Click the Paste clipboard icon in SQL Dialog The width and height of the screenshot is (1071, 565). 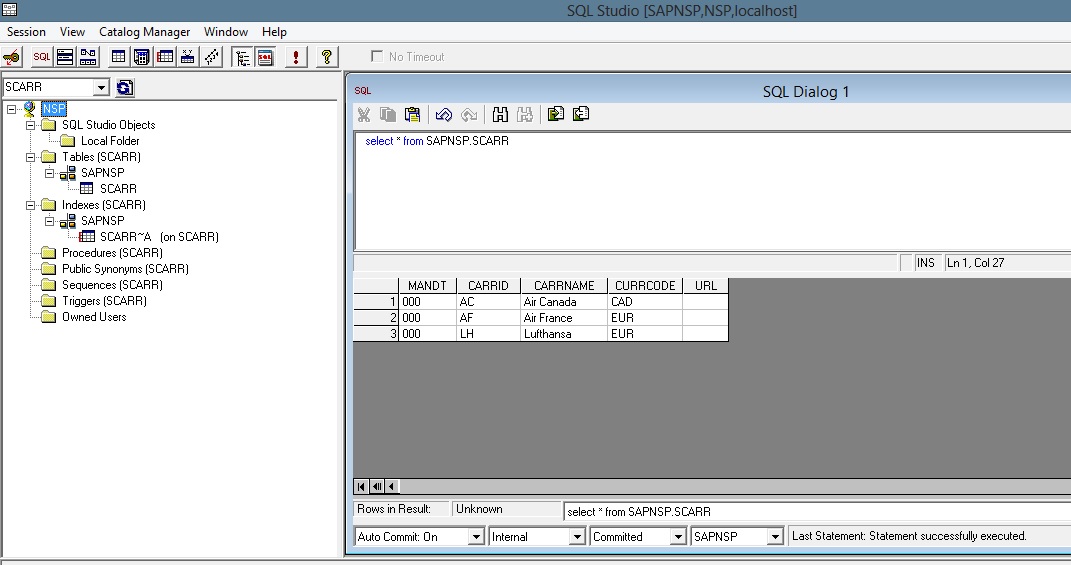pos(412,114)
